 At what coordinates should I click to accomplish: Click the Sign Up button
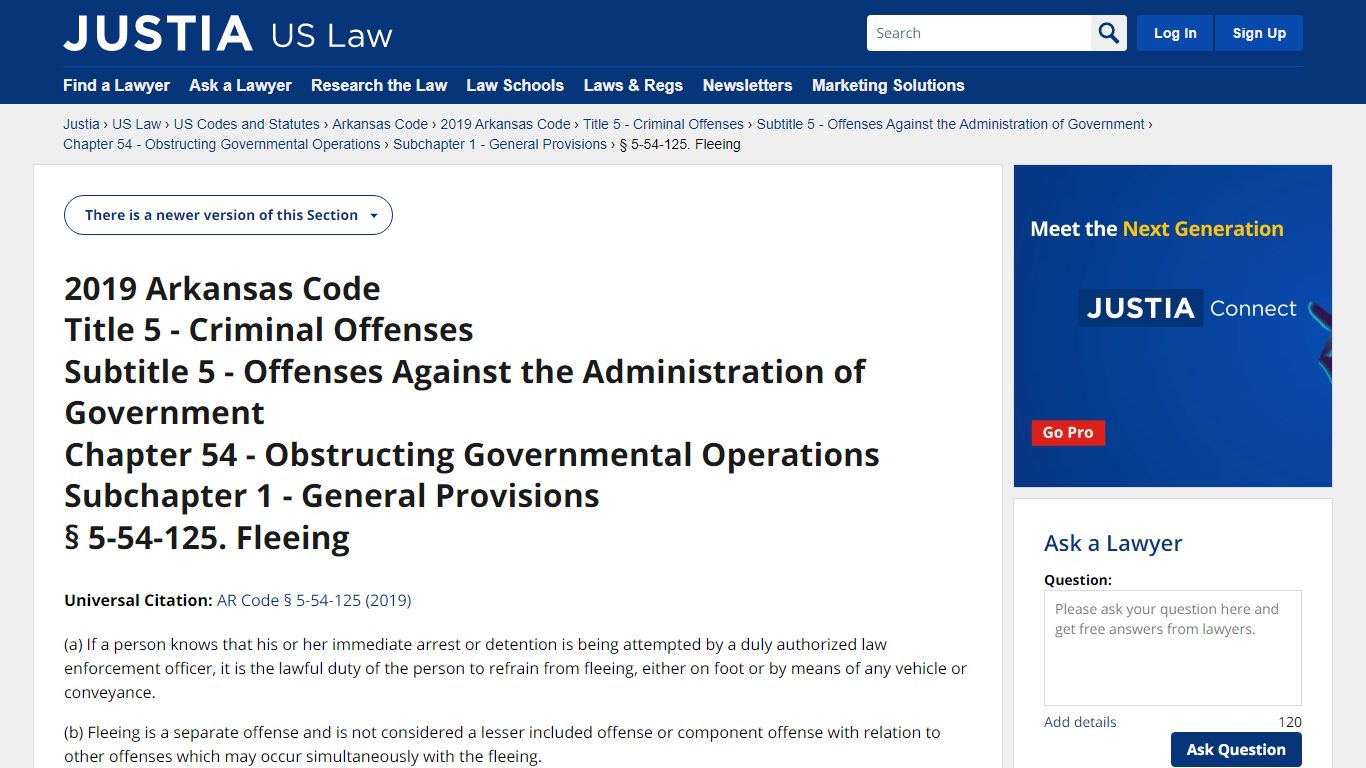tap(1259, 33)
